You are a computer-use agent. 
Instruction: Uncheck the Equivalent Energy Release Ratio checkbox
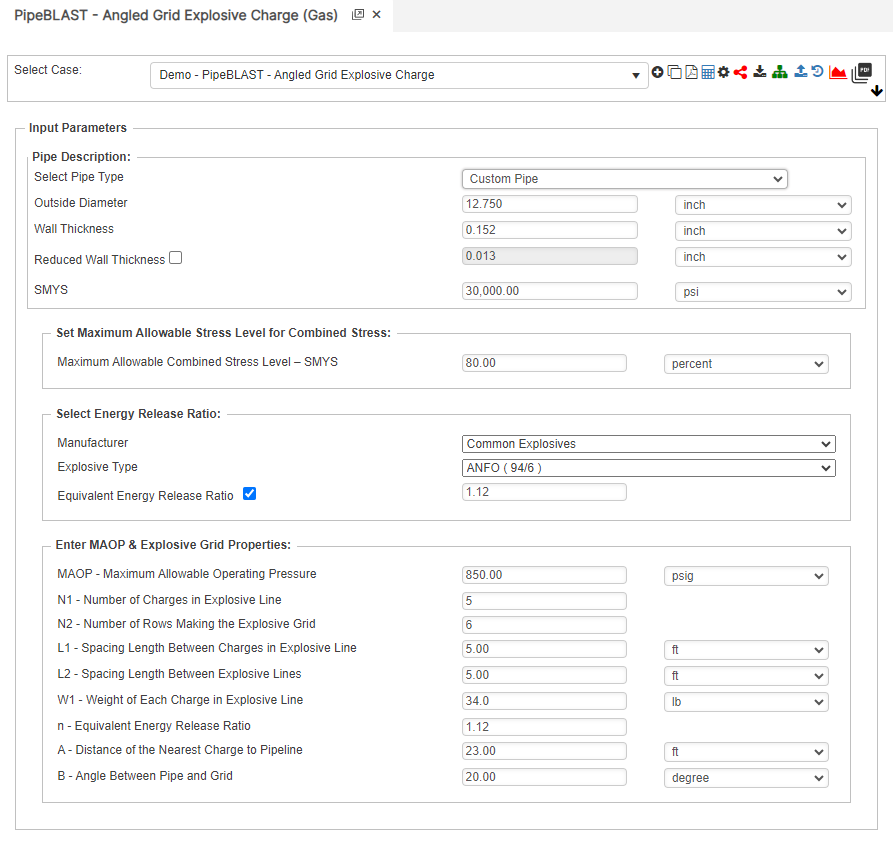pos(249,494)
